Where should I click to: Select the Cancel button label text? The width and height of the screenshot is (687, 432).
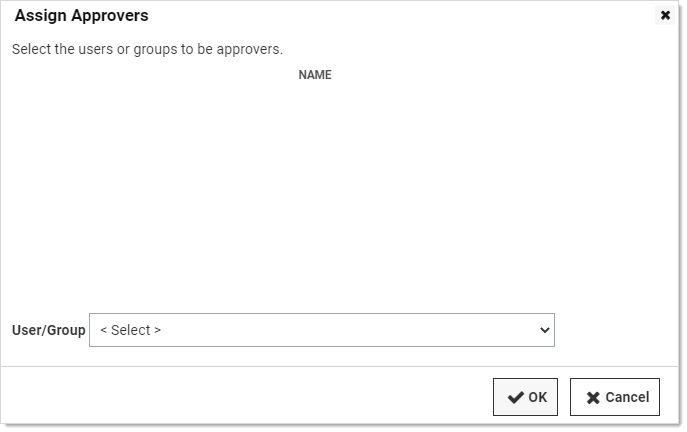627,397
